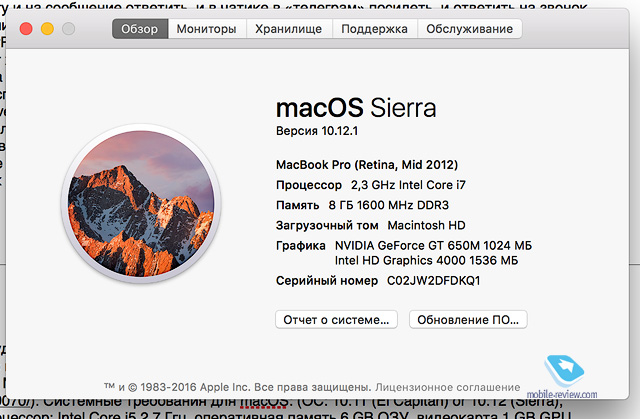640x419 pixels.
Task: Select the Хранилище tab
Action: coord(289,29)
